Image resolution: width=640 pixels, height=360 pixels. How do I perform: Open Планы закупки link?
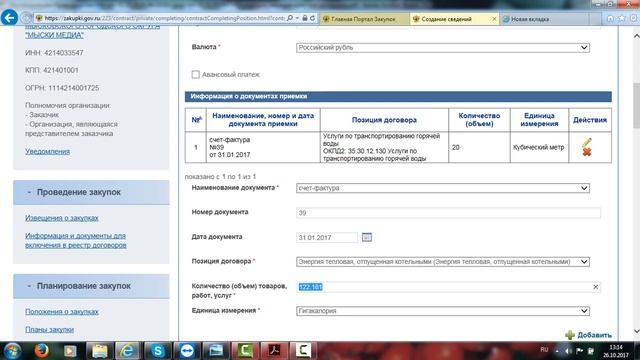[49, 329]
